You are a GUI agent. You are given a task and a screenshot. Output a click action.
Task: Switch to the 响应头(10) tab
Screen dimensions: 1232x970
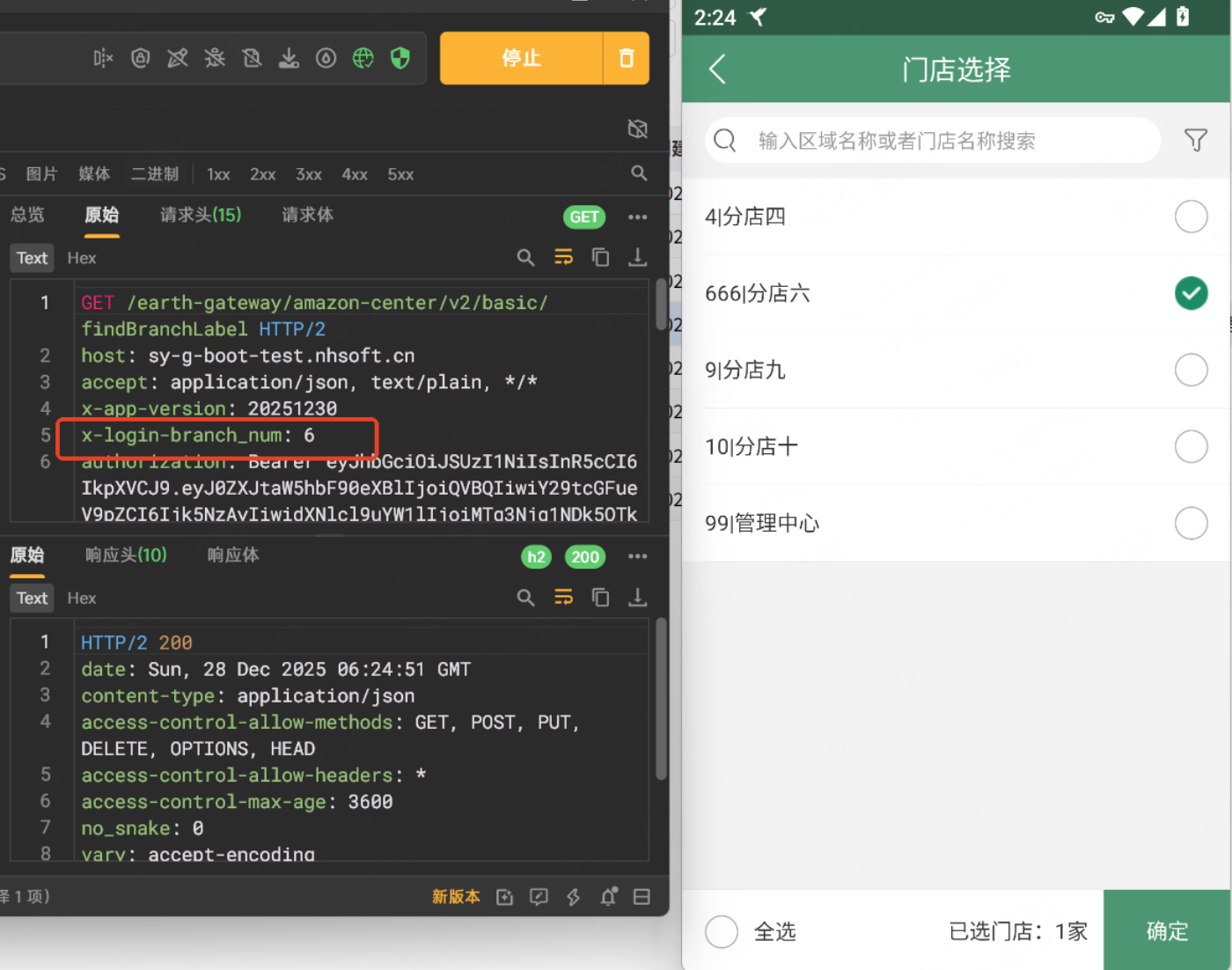(126, 555)
